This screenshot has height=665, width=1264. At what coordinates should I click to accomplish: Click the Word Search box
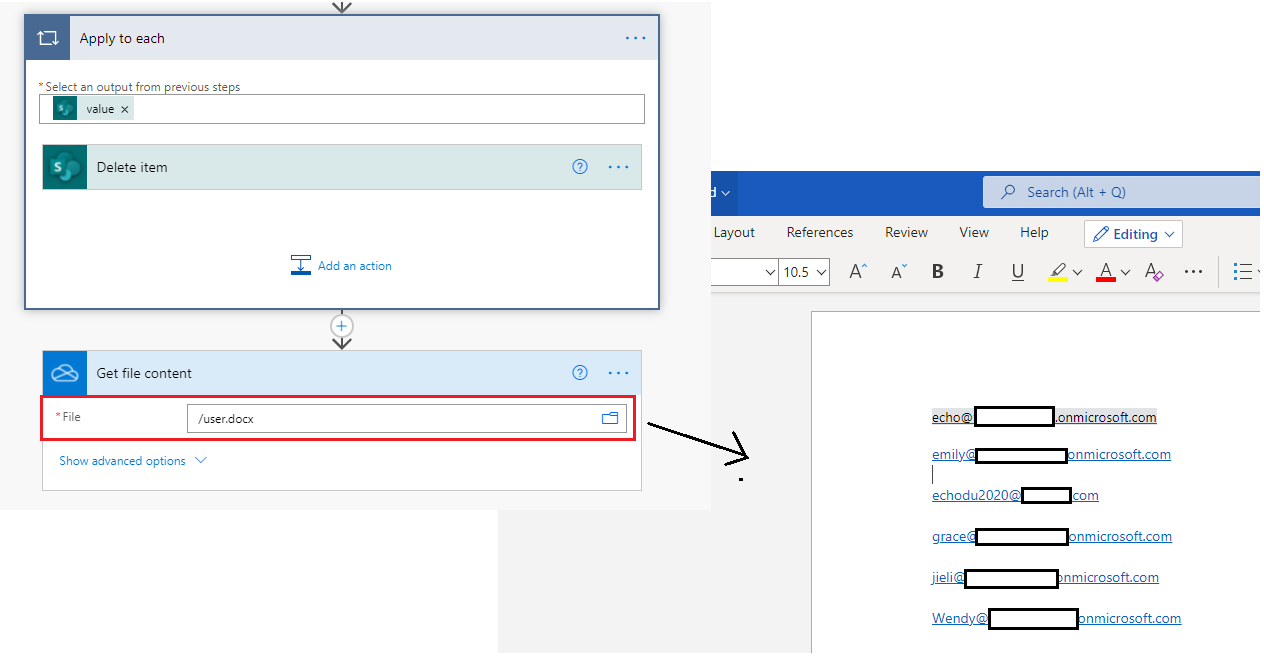pyautogui.click(x=1121, y=192)
